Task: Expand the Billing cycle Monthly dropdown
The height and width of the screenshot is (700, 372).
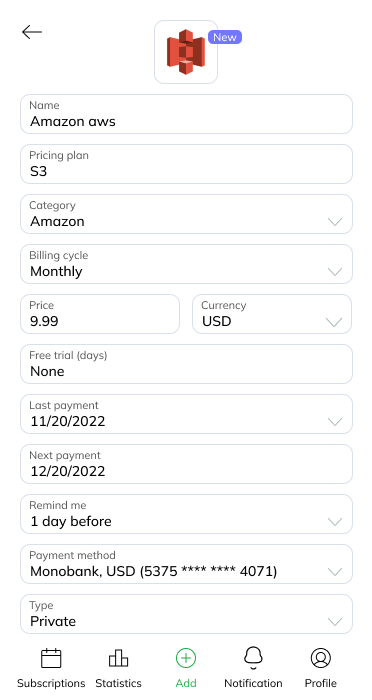Action: (x=186, y=264)
